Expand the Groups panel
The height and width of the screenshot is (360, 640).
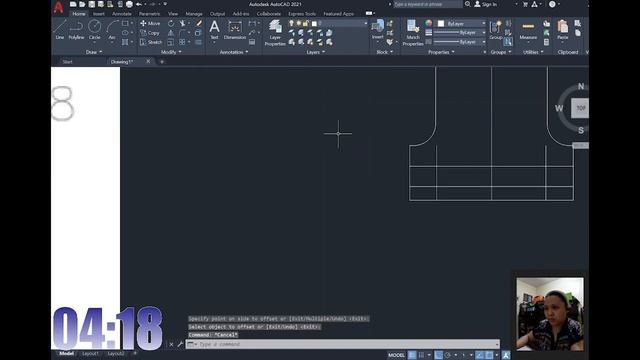click(x=501, y=52)
